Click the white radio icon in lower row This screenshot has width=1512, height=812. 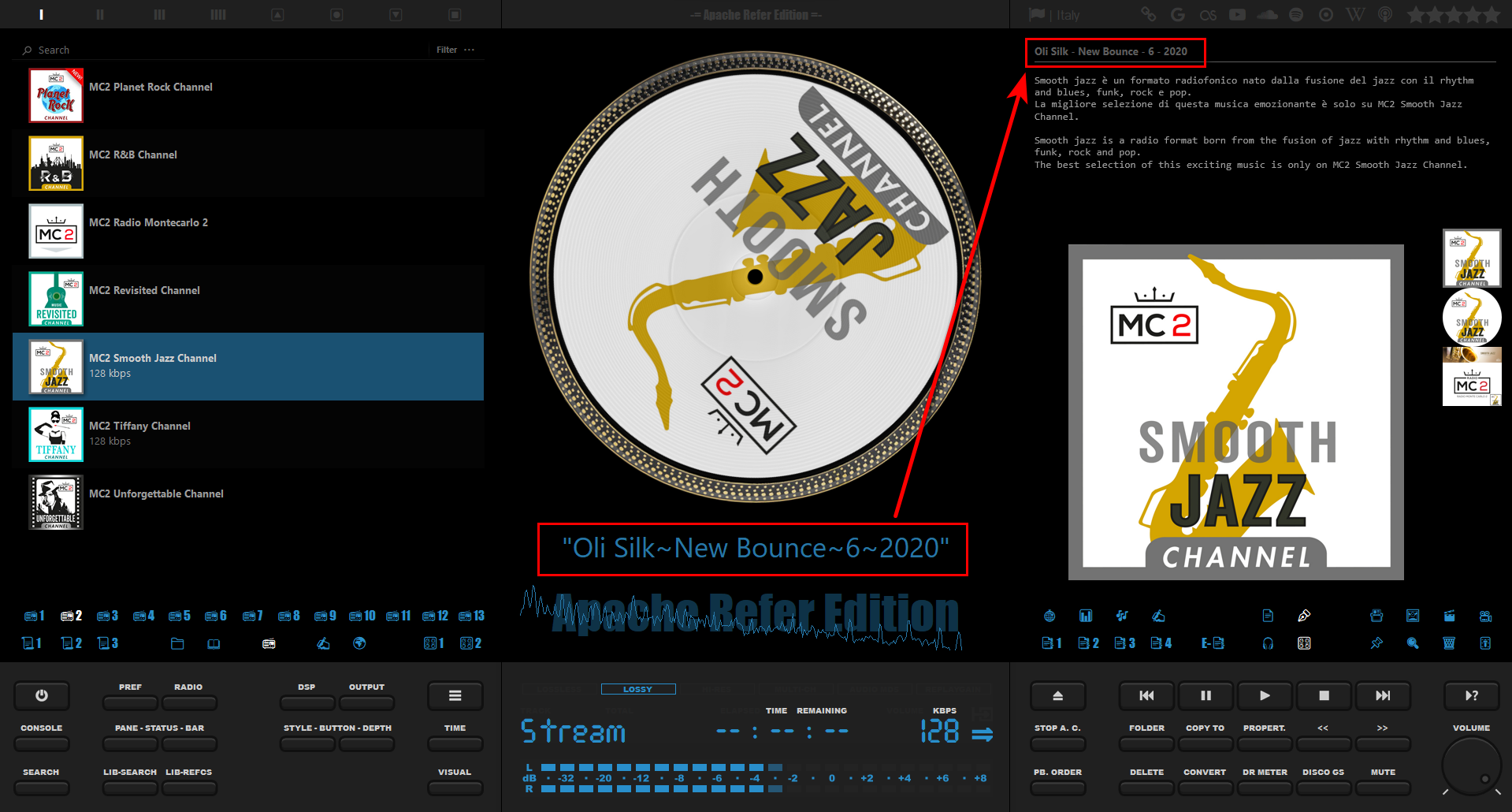269,643
